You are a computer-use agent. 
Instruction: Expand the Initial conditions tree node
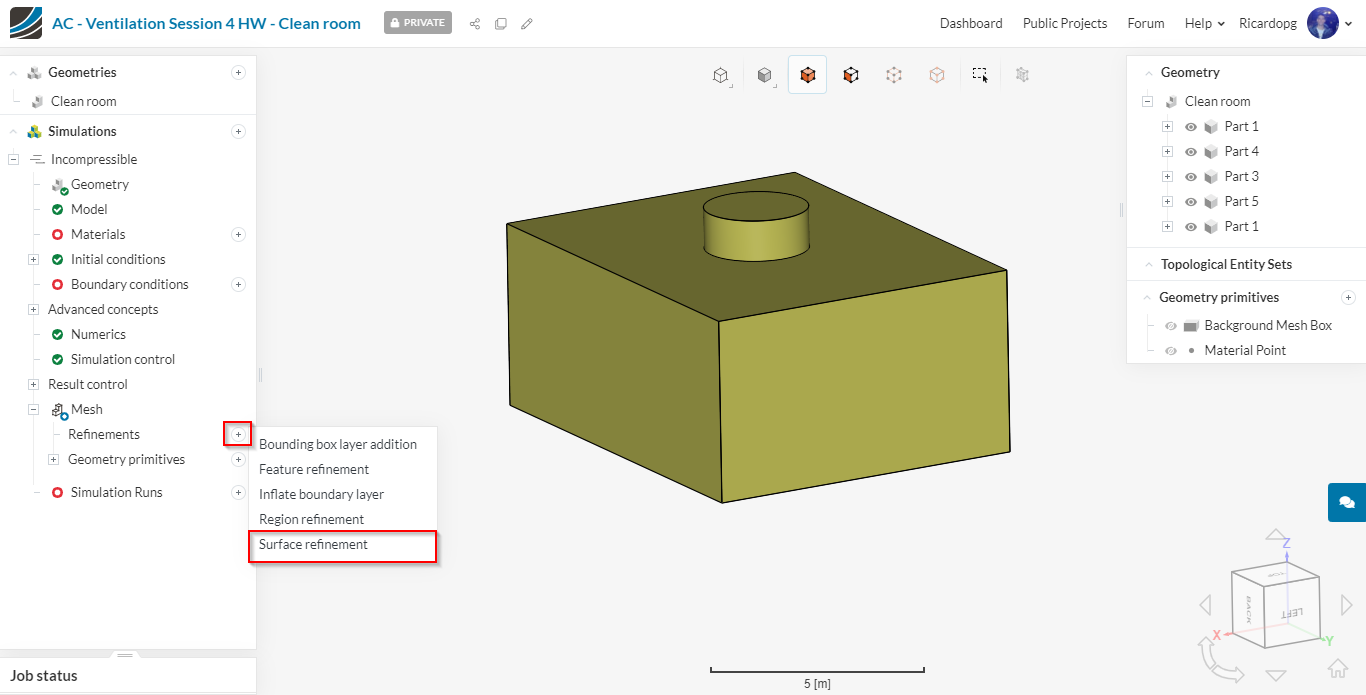[x=33, y=260]
